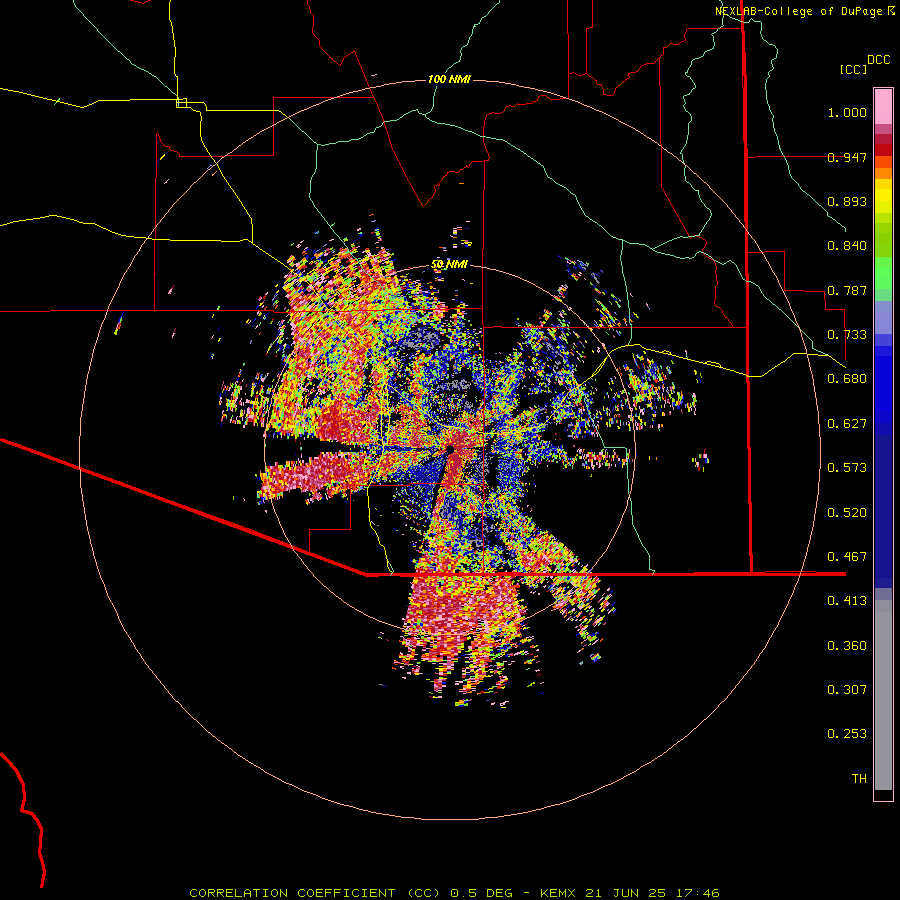This screenshot has height=900, width=900.
Task: Click the 0.360 legend value
Action: pyautogui.click(x=847, y=646)
